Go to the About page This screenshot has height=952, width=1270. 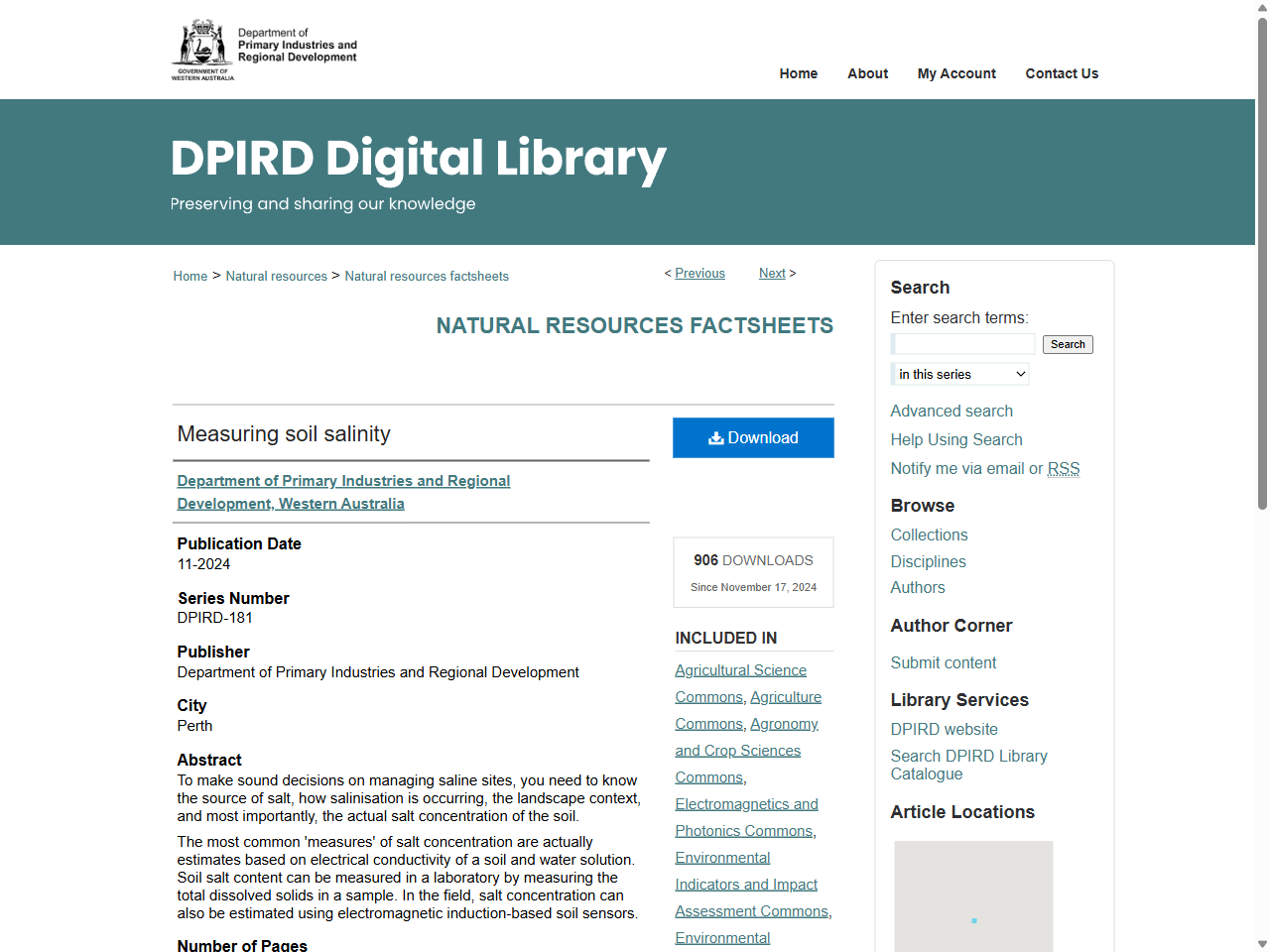pos(867,73)
